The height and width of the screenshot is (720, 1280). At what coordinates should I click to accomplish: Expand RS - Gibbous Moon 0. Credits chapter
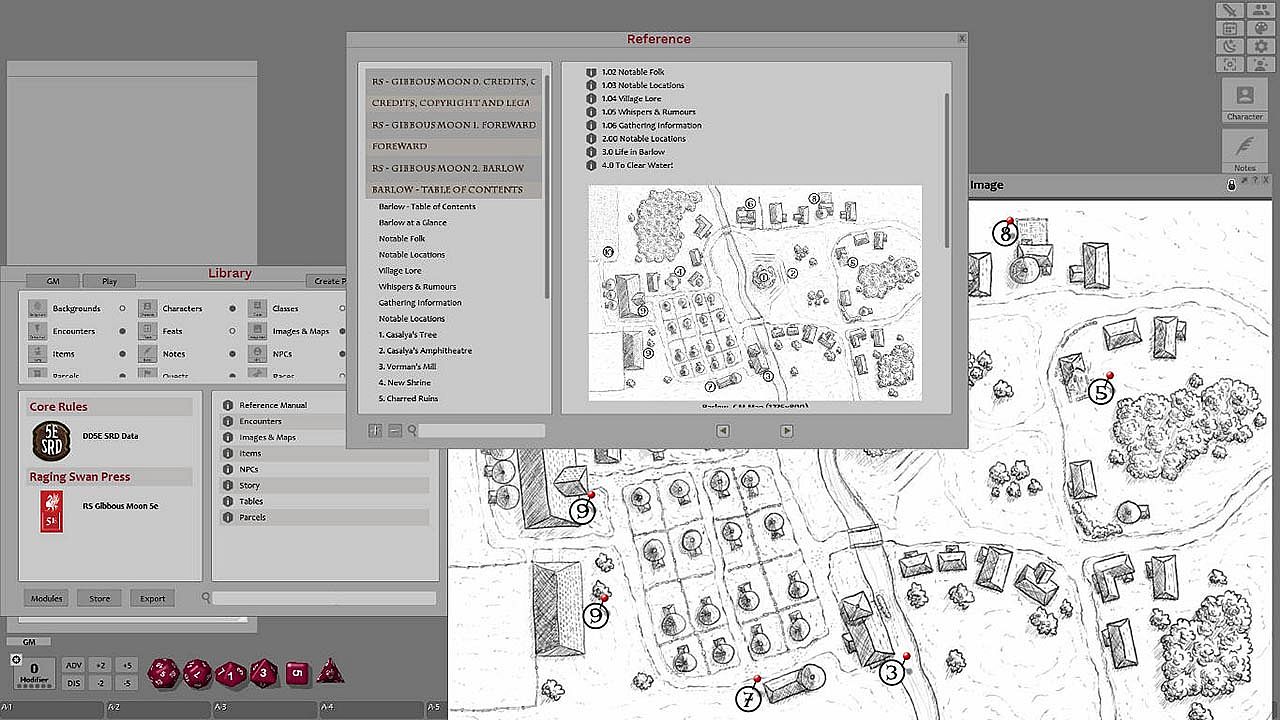(x=454, y=81)
